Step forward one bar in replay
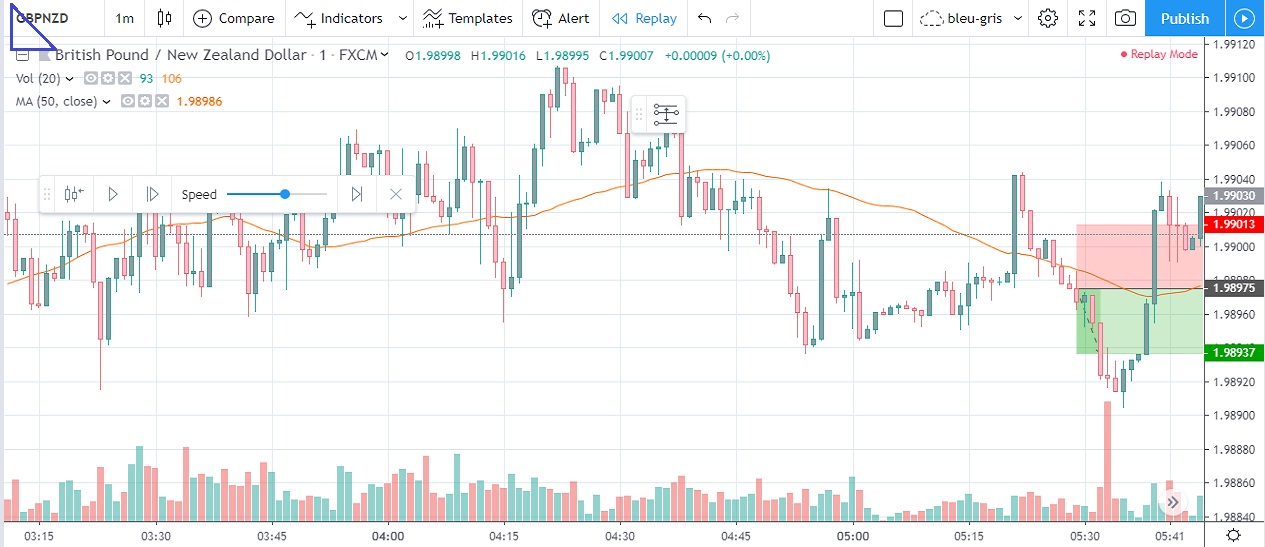The width and height of the screenshot is (1265, 547). 152,194
